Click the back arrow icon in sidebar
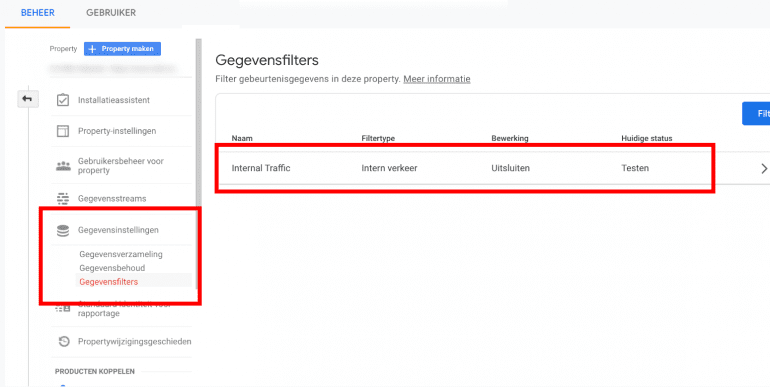770x387 pixels. pyautogui.click(x=28, y=99)
